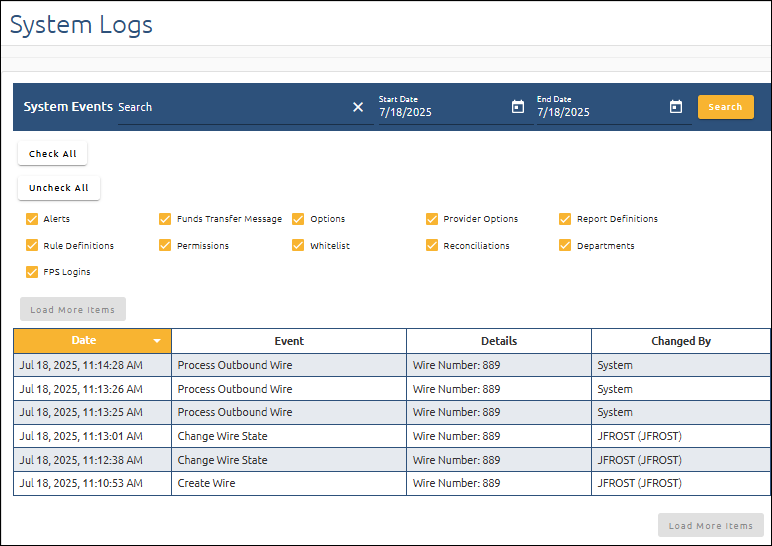Open the Start Date calendar picker

518,107
